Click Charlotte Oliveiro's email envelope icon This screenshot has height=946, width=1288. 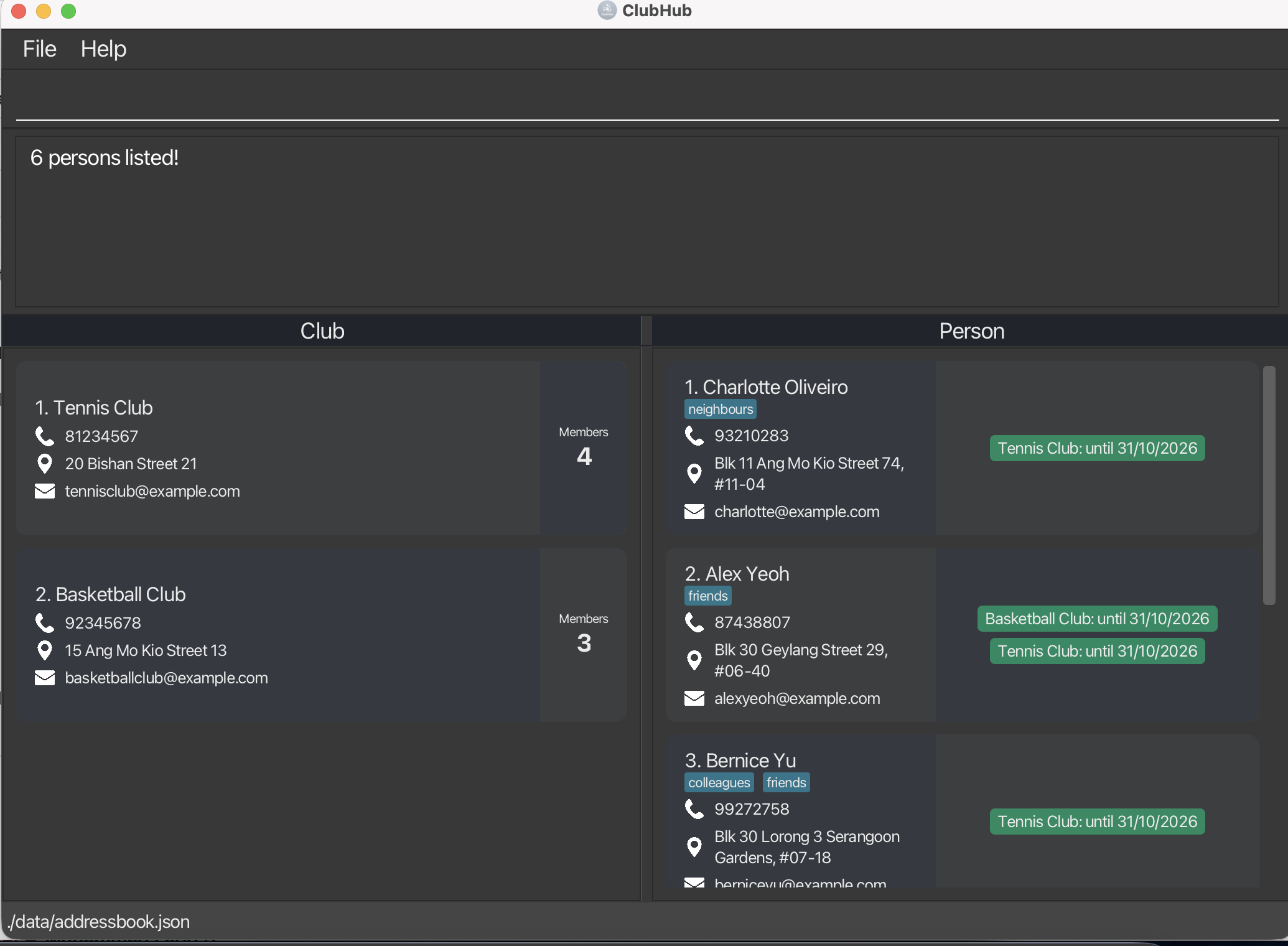[694, 512]
